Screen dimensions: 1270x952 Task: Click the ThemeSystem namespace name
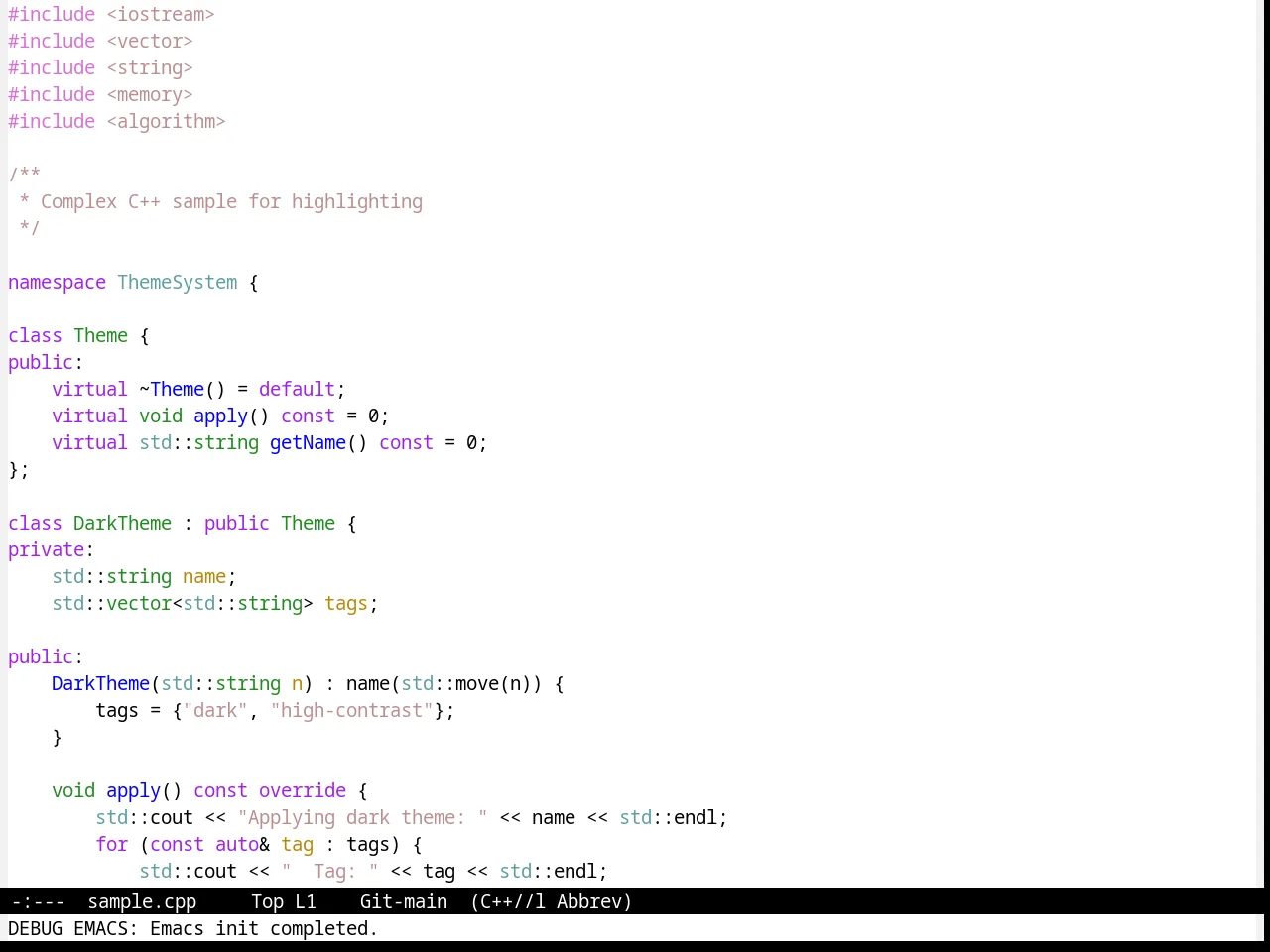(x=178, y=282)
